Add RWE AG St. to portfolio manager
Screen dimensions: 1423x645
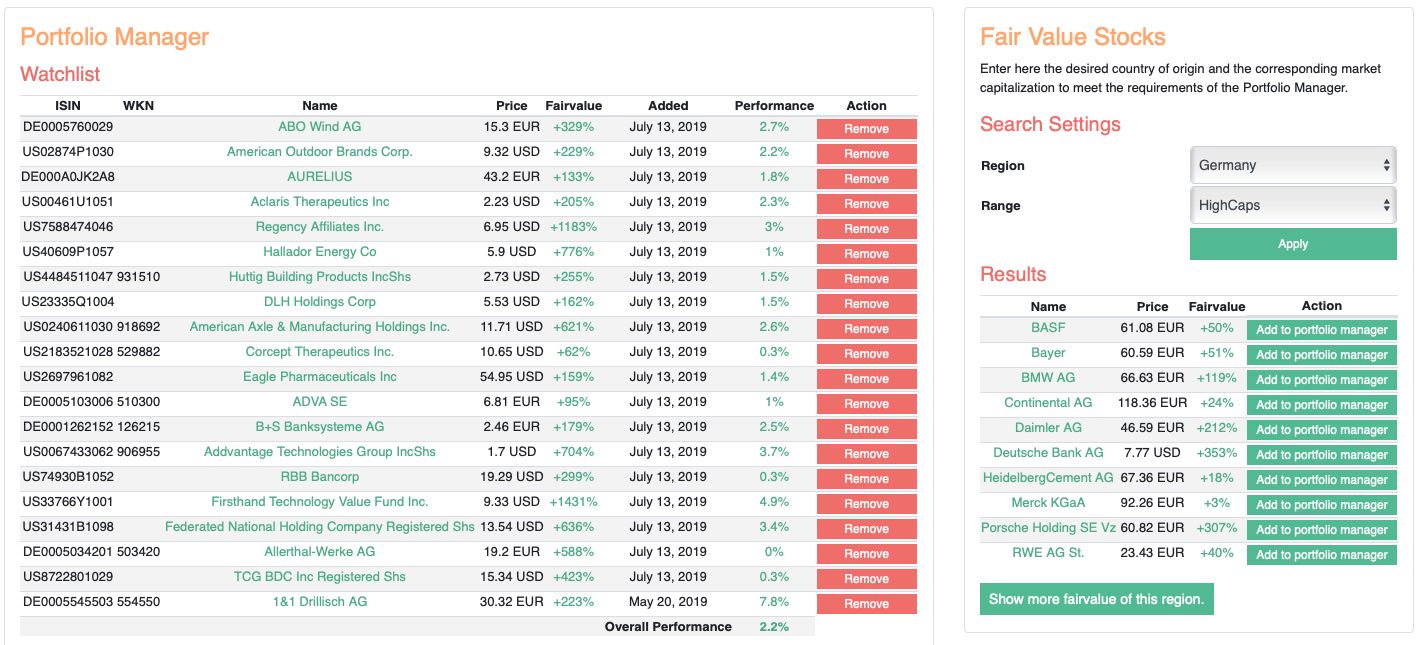tap(1321, 555)
